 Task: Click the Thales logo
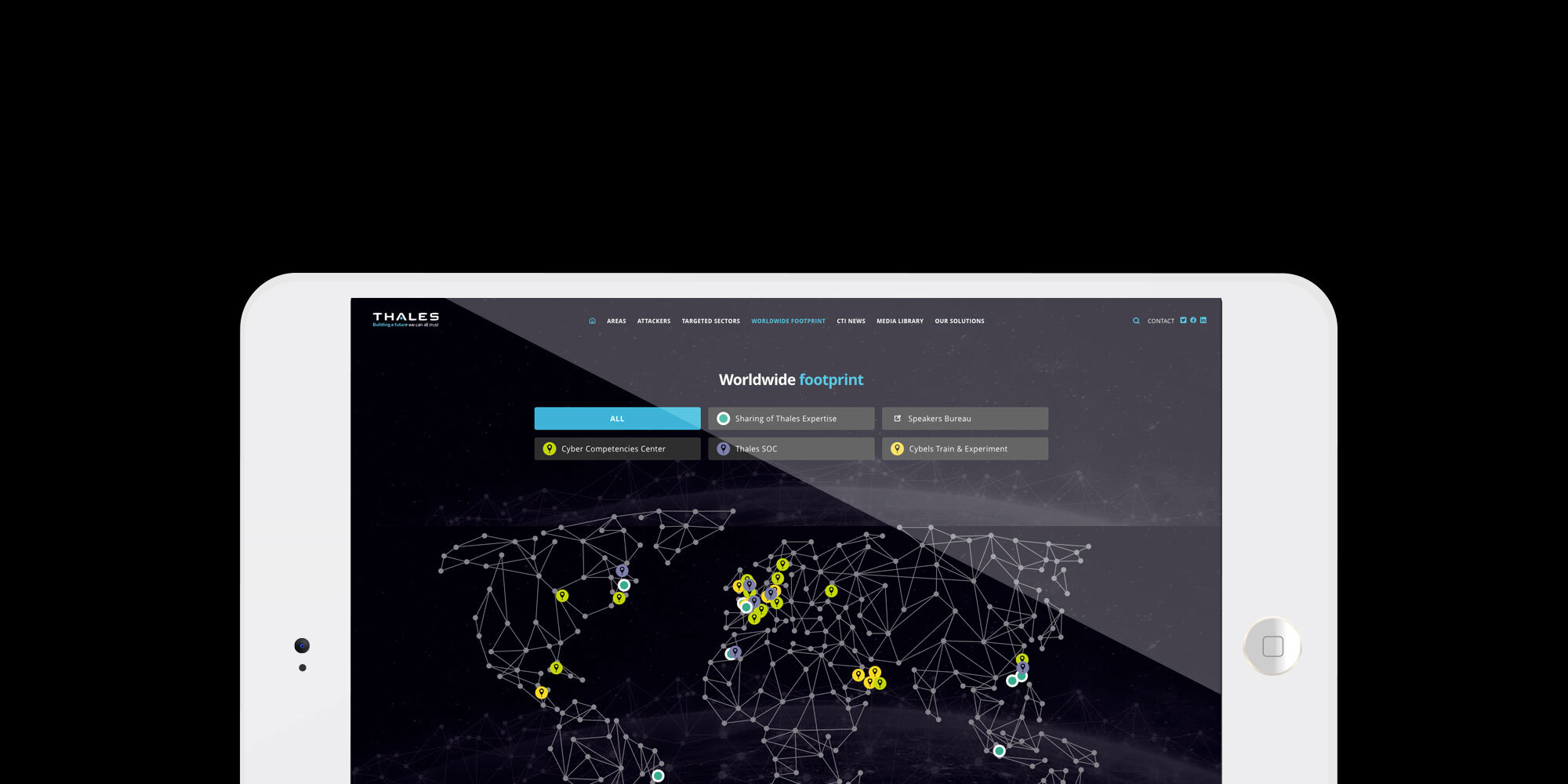pos(405,319)
